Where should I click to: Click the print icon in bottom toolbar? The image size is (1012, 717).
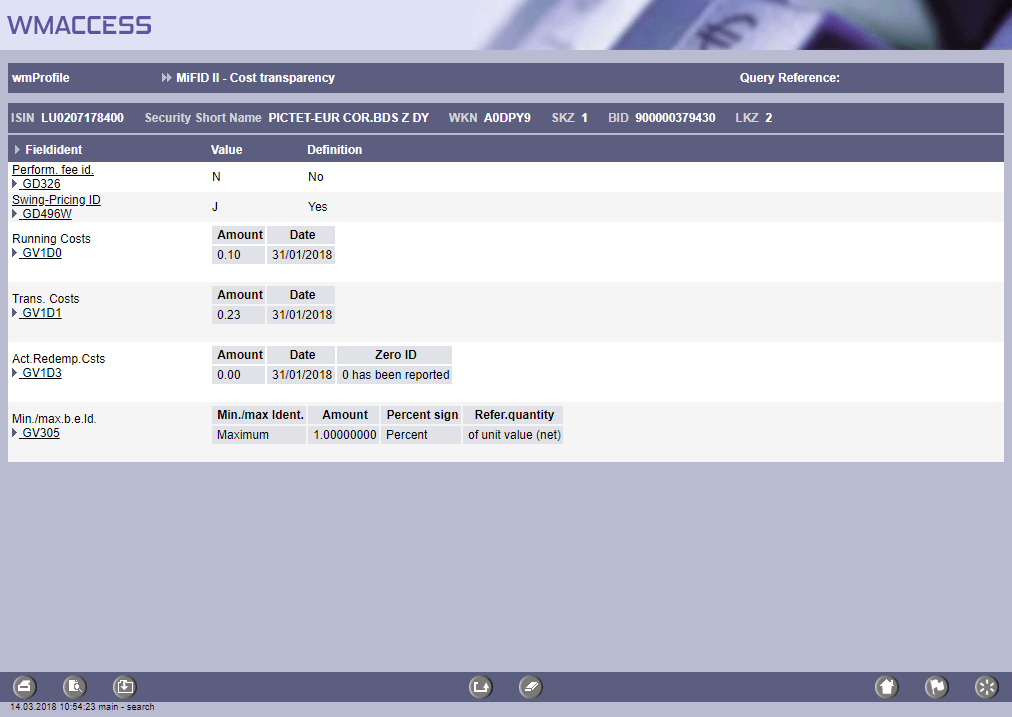pos(25,686)
